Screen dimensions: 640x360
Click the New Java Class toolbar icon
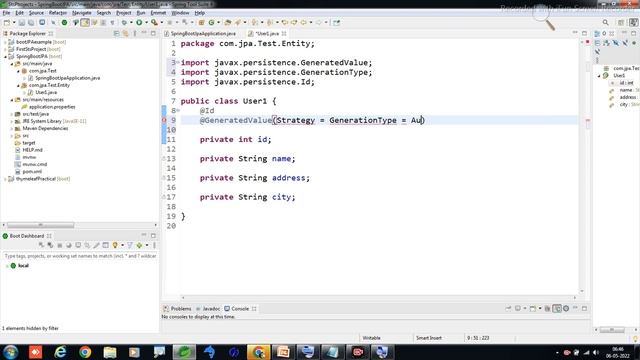coord(211,23)
